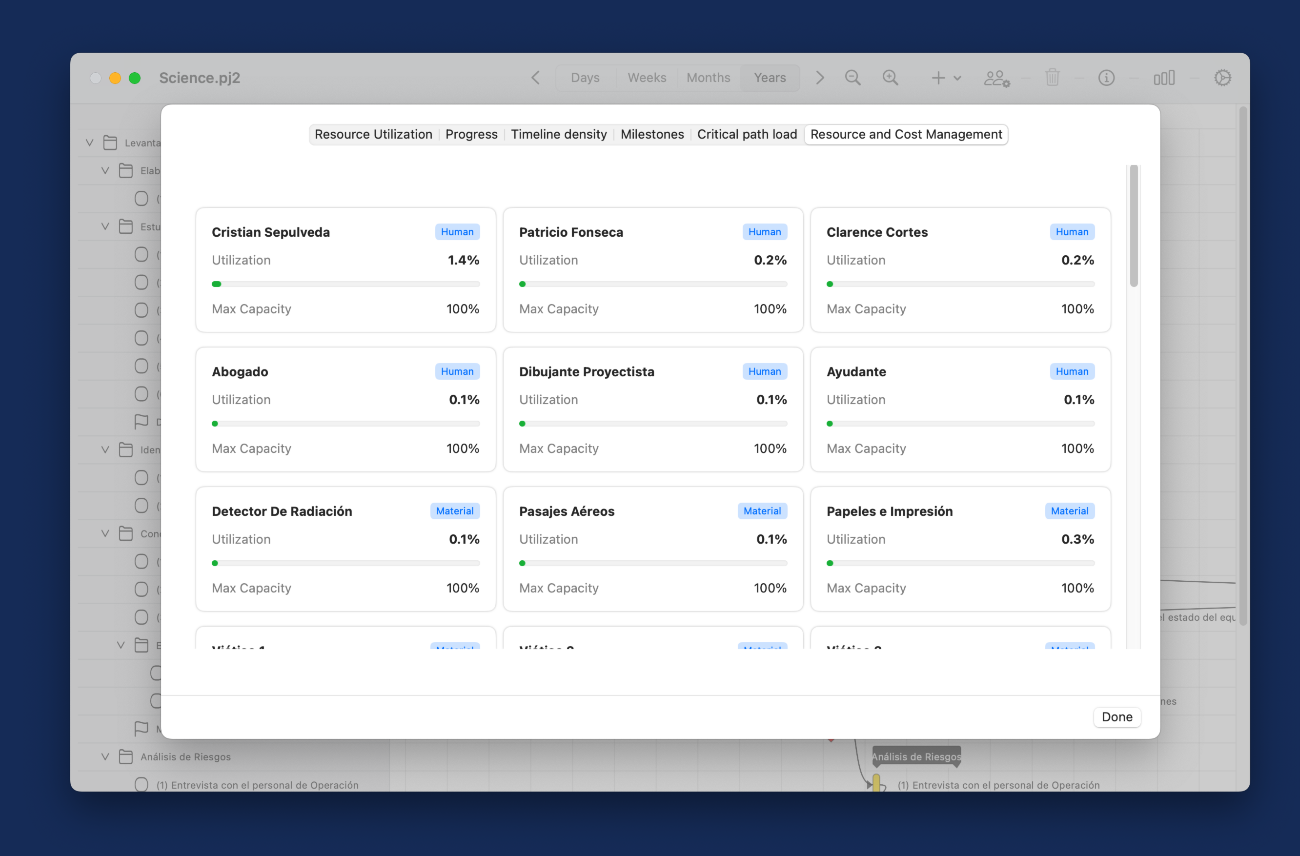This screenshot has width=1300, height=856.
Task: Switch to the Resource Utilization tab
Action: pos(373,134)
